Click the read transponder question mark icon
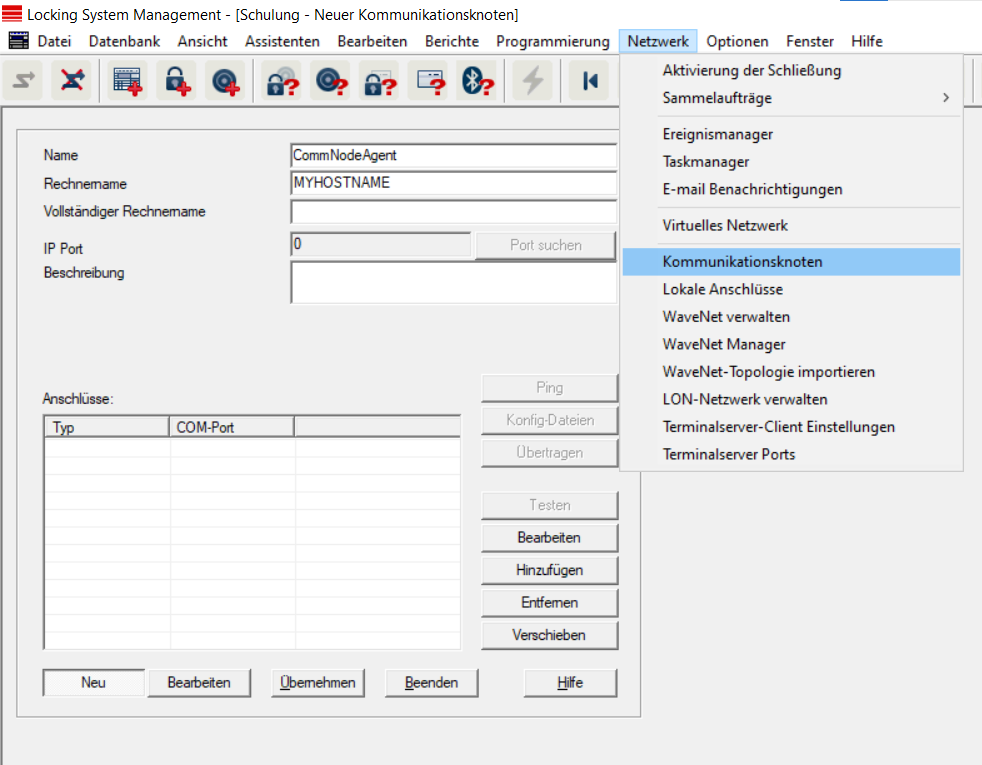Viewport: 982px width, 765px height. [329, 82]
